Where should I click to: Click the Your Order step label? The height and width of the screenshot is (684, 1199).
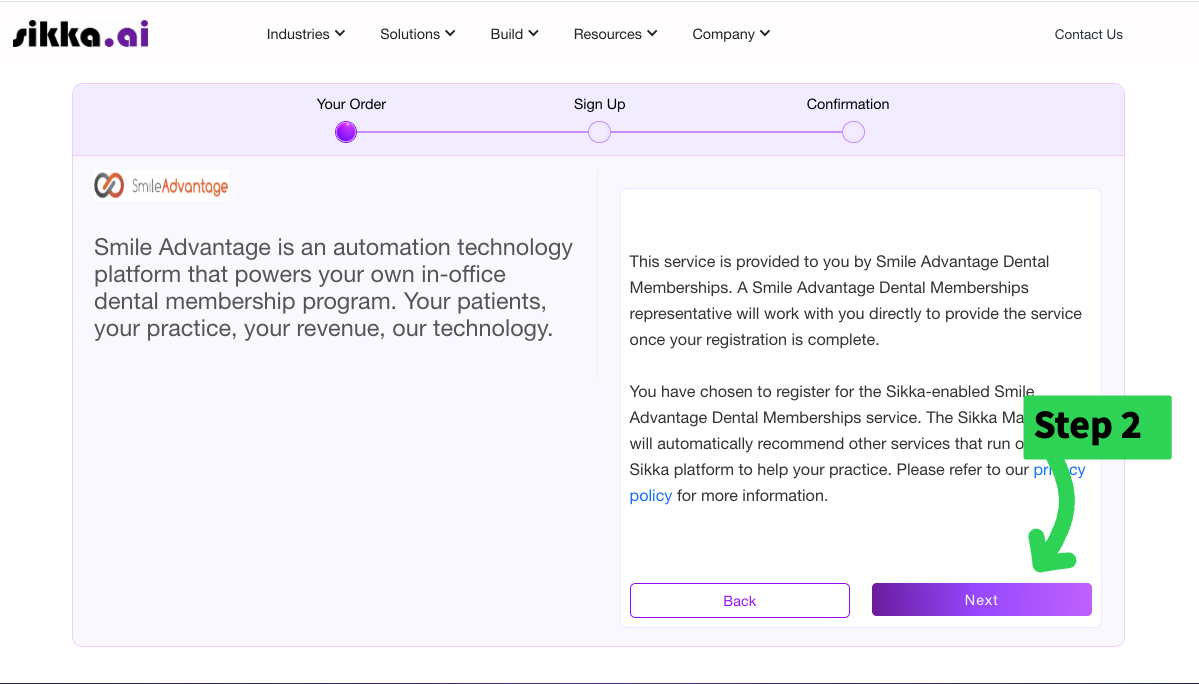[x=351, y=104]
